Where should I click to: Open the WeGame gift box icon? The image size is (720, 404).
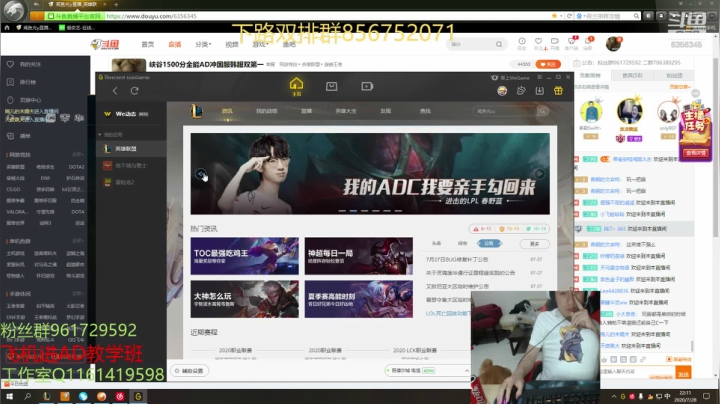tap(558, 91)
